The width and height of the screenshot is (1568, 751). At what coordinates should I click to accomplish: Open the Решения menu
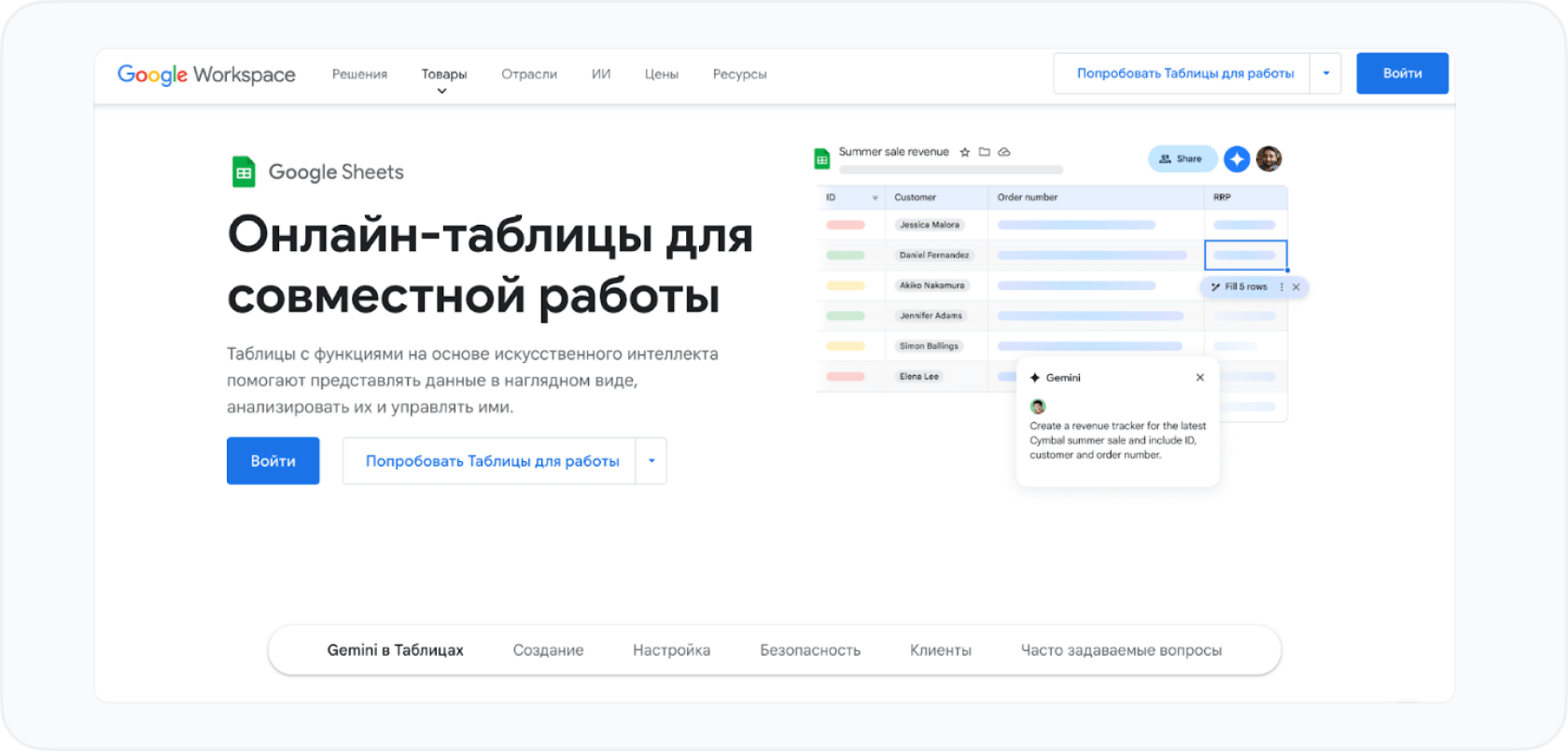coord(359,75)
